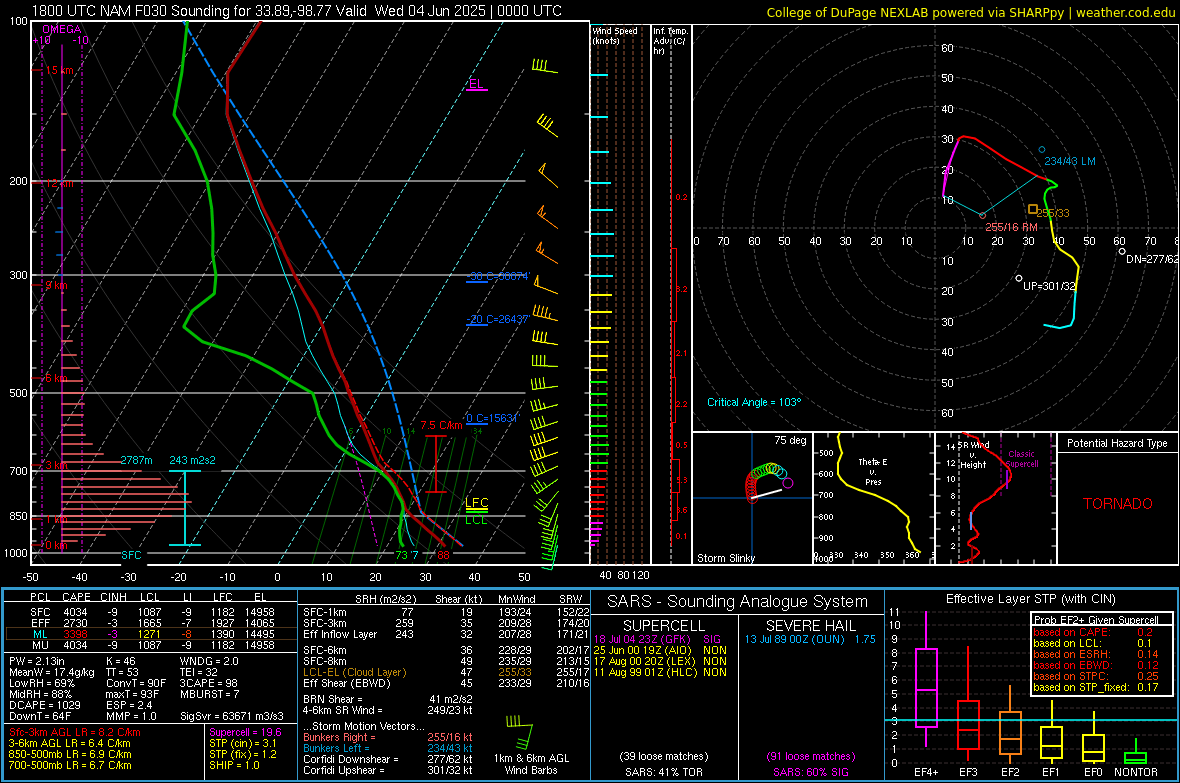This screenshot has height=783, width=1180.
Task: Click the green 'LCL' level marker
Action: pyautogui.click(x=476, y=519)
